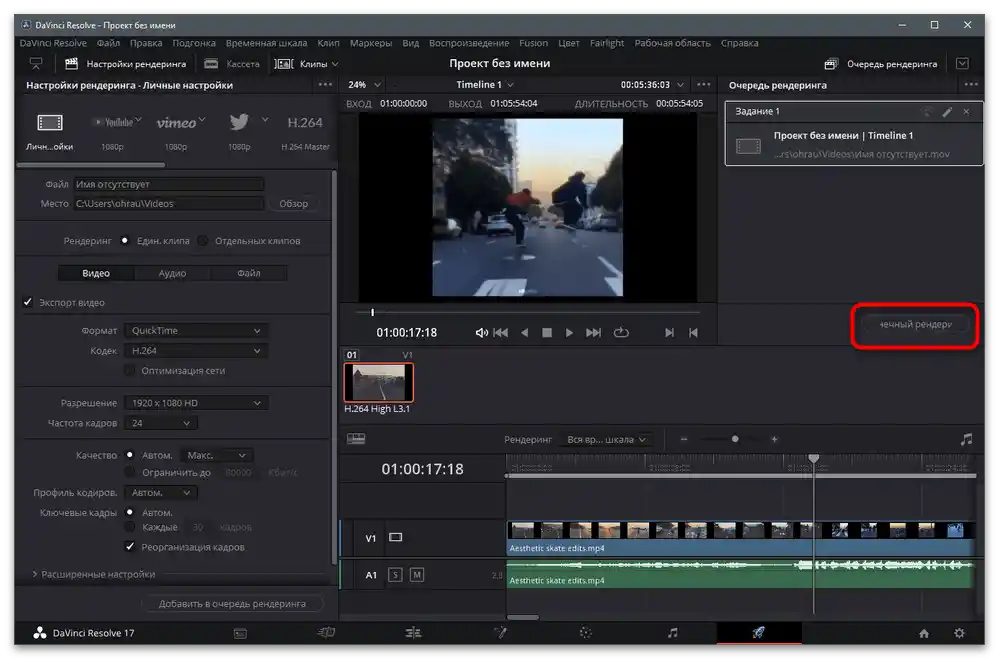Remove Задание 1 from the render queue
Viewport: 999px width, 659px height.
pyautogui.click(x=967, y=112)
